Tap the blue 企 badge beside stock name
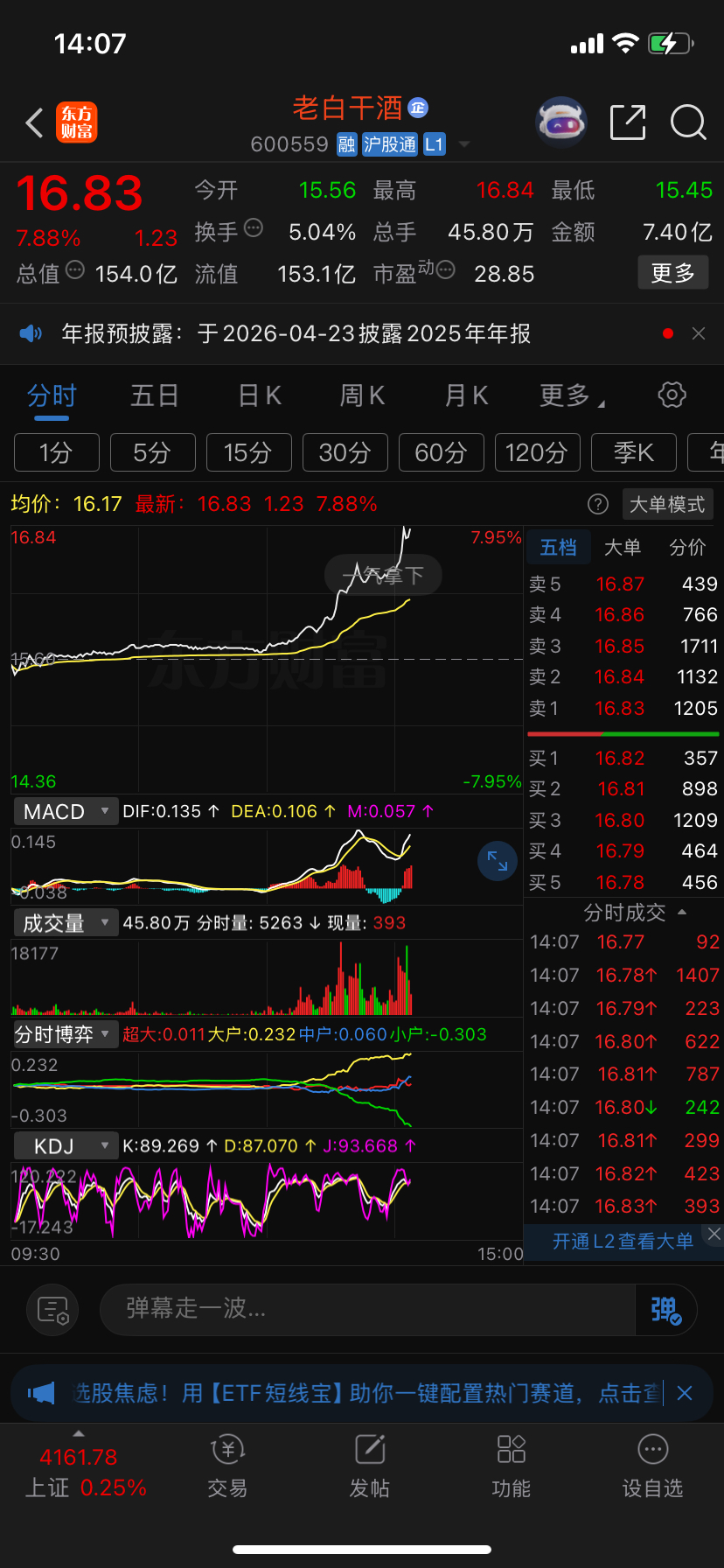Viewport: 724px width, 1568px height. (x=418, y=108)
